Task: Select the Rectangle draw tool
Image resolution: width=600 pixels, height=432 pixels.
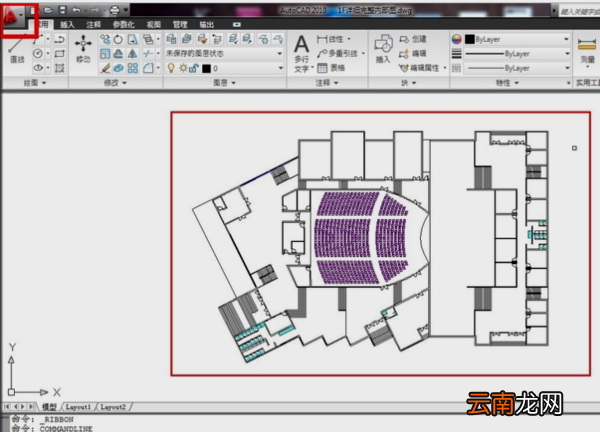Action: coord(59,54)
